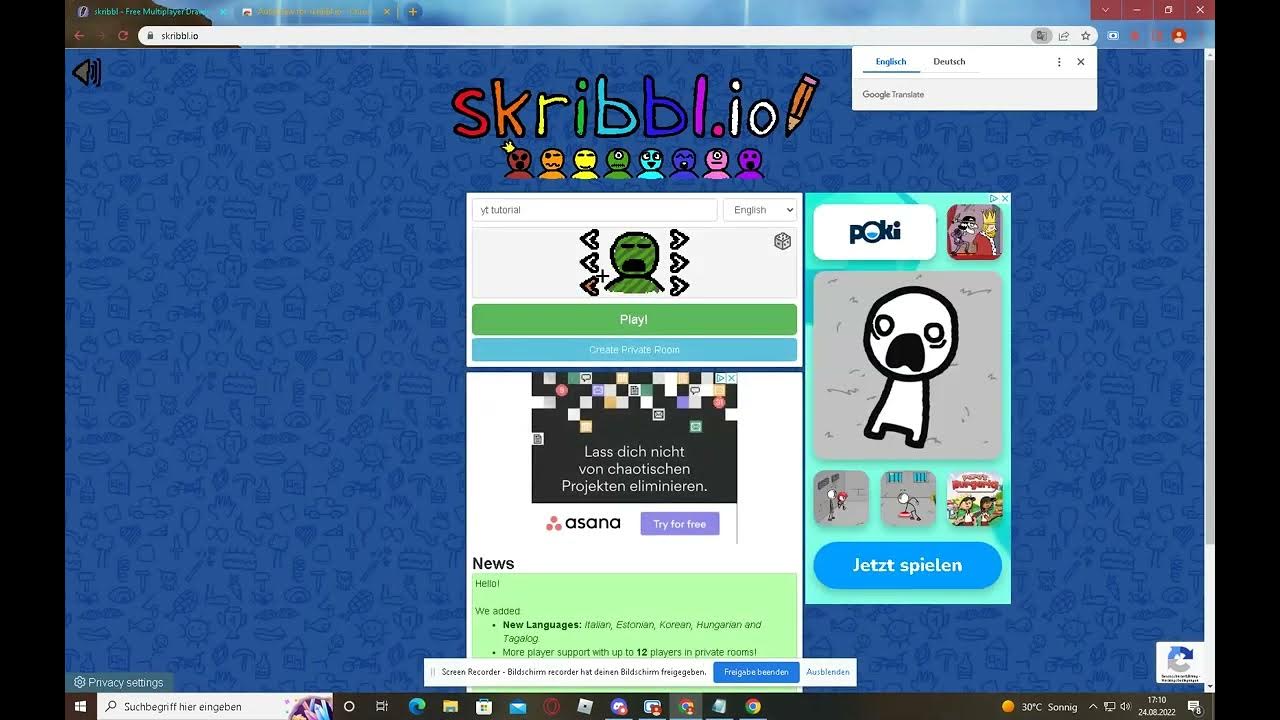Open the Mail app from taskbar
1280x720 pixels.
[518, 706]
